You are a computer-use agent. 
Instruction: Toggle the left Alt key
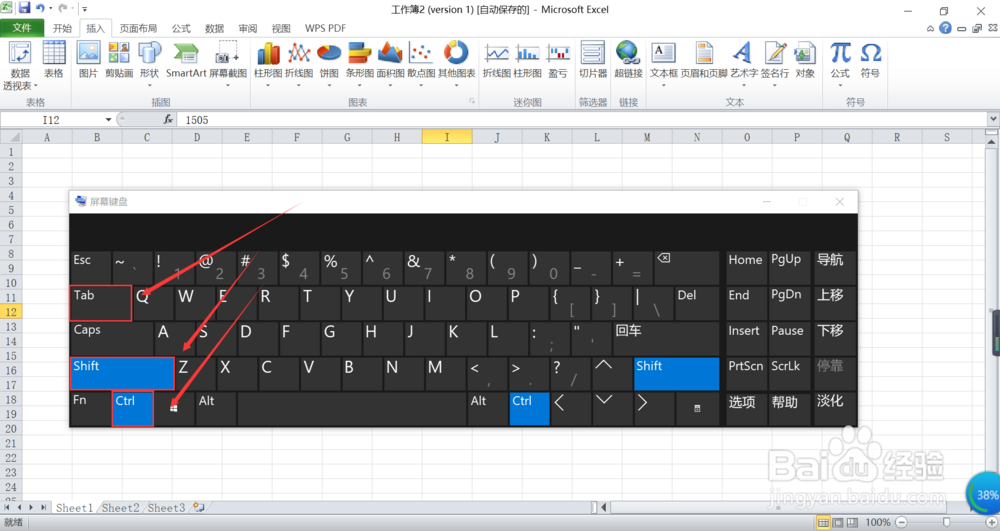click(216, 409)
